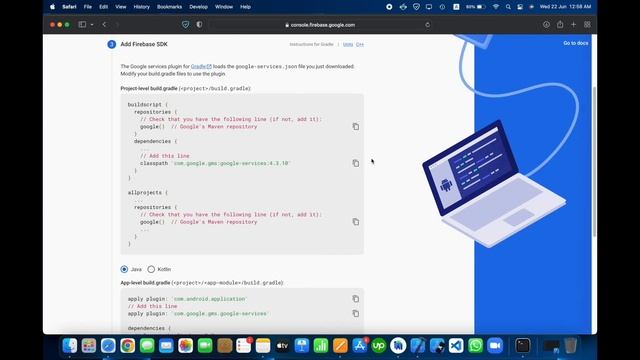
Task: Open Google Chrome from the Dock
Action: pyautogui.click(x=127, y=346)
